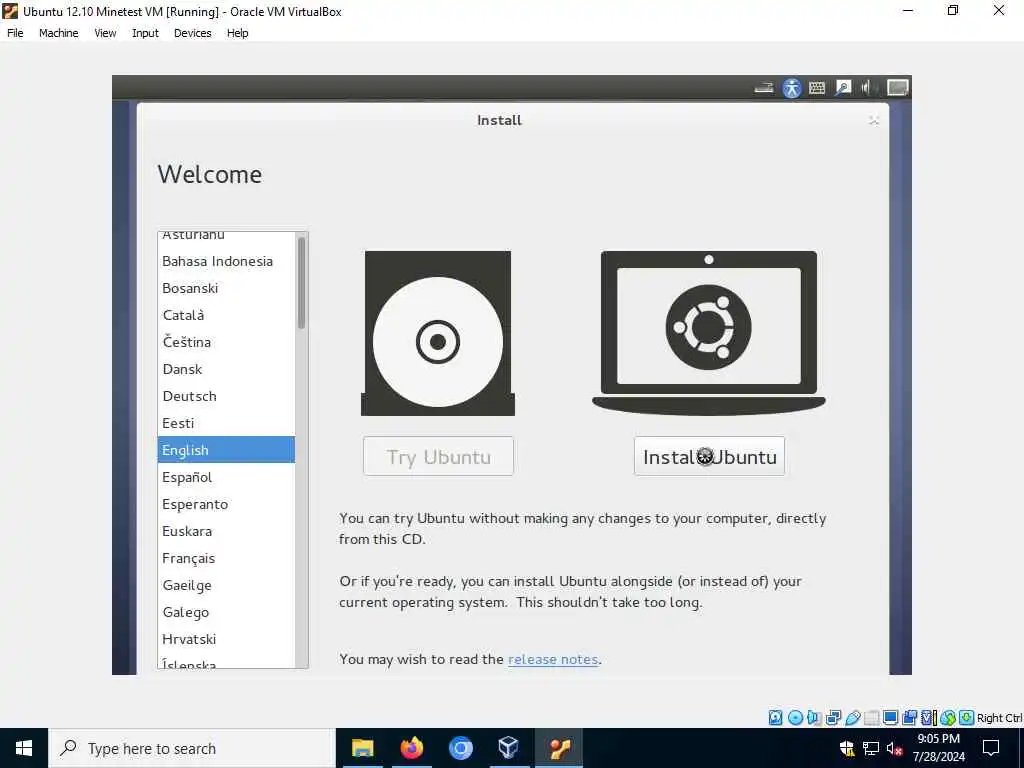Screen dimensions: 1024x768
Task: Select Čeština in the language list
Action: tap(226, 342)
